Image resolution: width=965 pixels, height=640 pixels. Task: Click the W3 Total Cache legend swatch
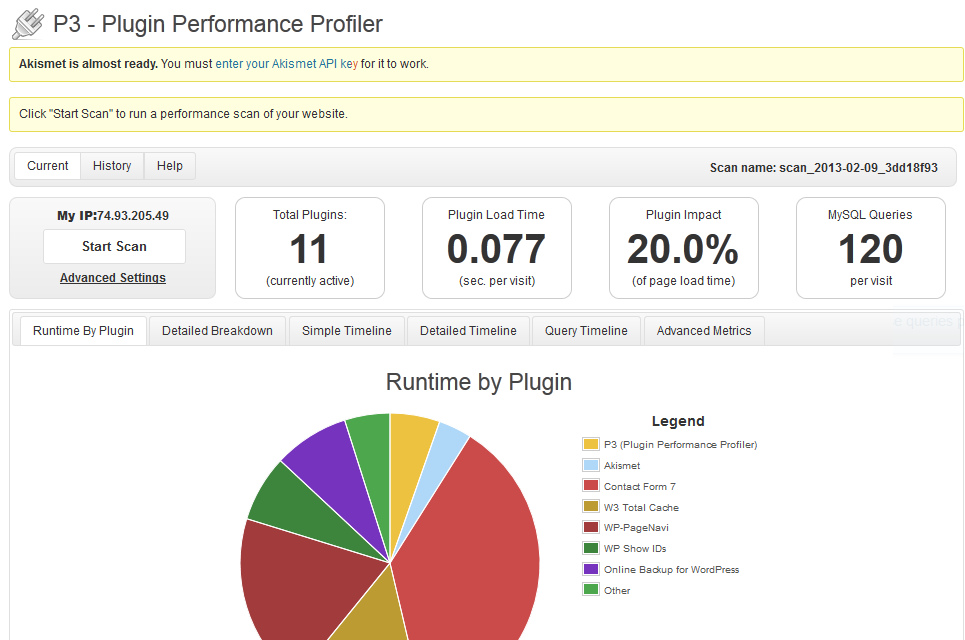pyautogui.click(x=591, y=506)
